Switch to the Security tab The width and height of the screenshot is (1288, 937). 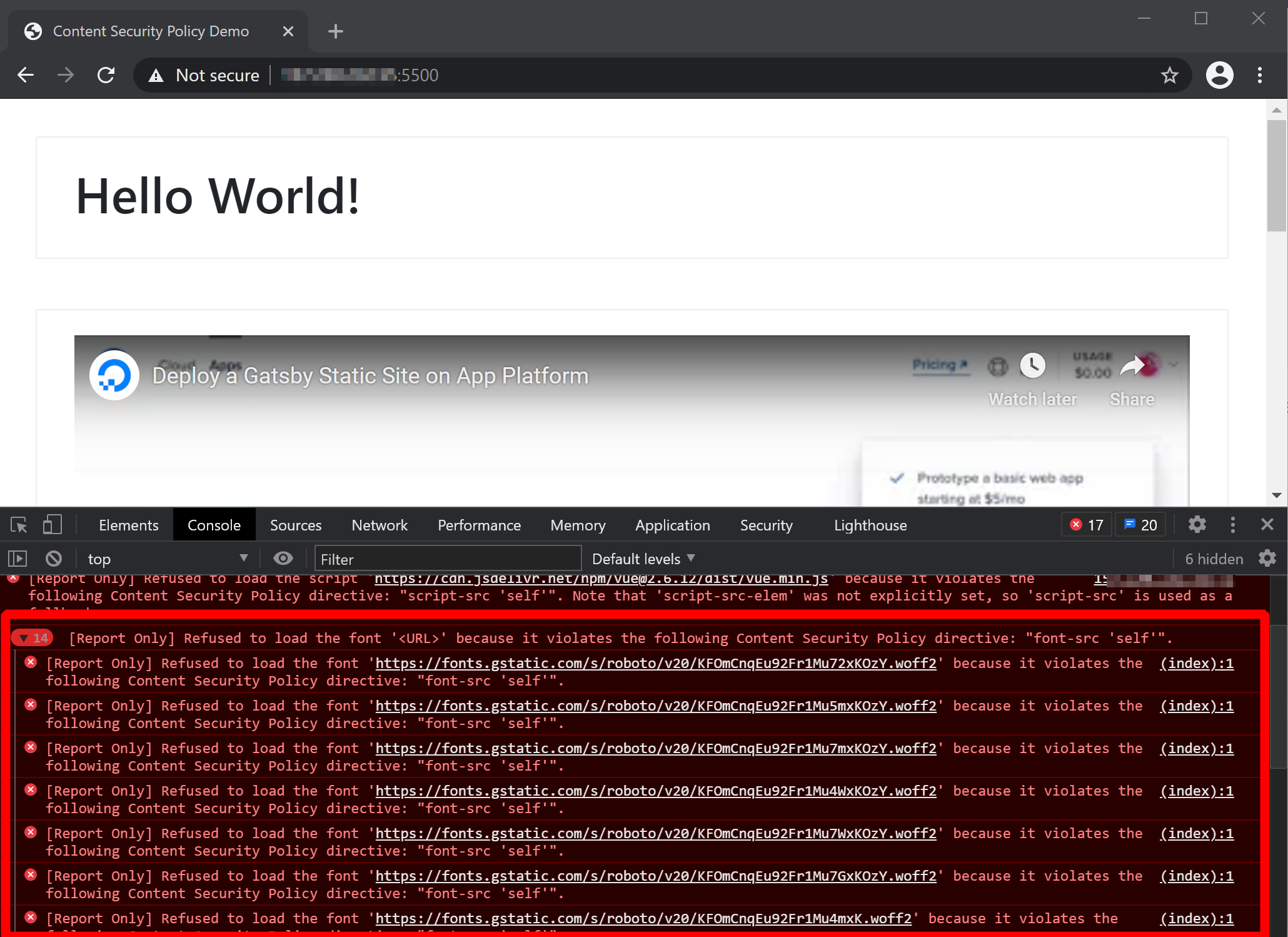point(766,525)
